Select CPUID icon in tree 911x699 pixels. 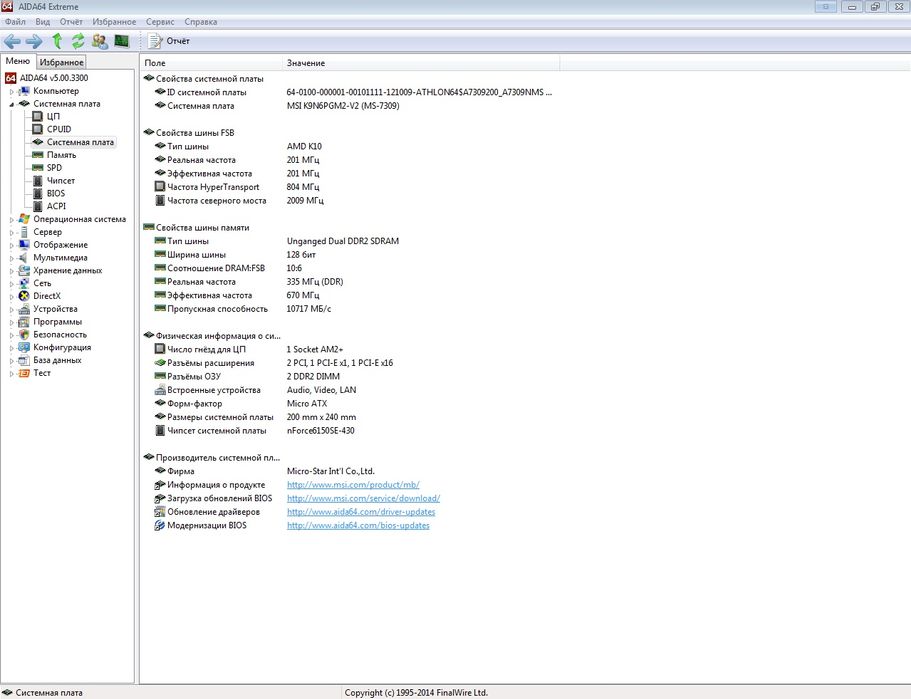coord(38,129)
